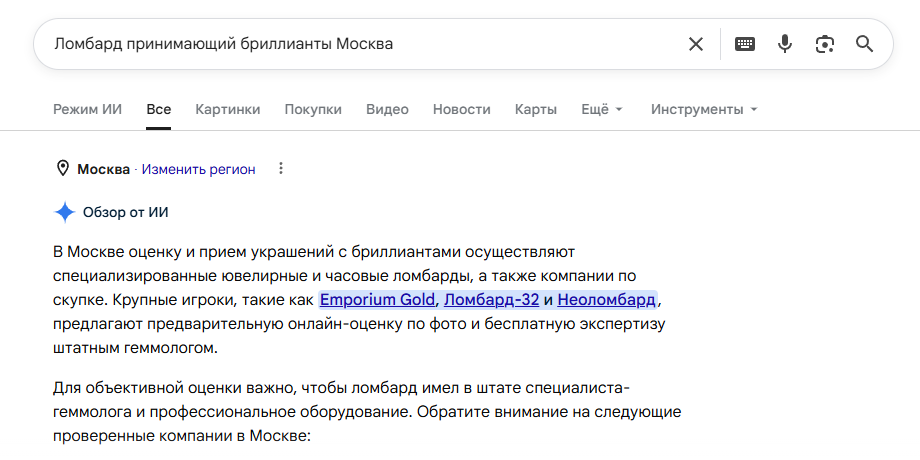This screenshot has height=460, width=920.
Task: Click the location pin icon next to Москва
Action: point(62,169)
